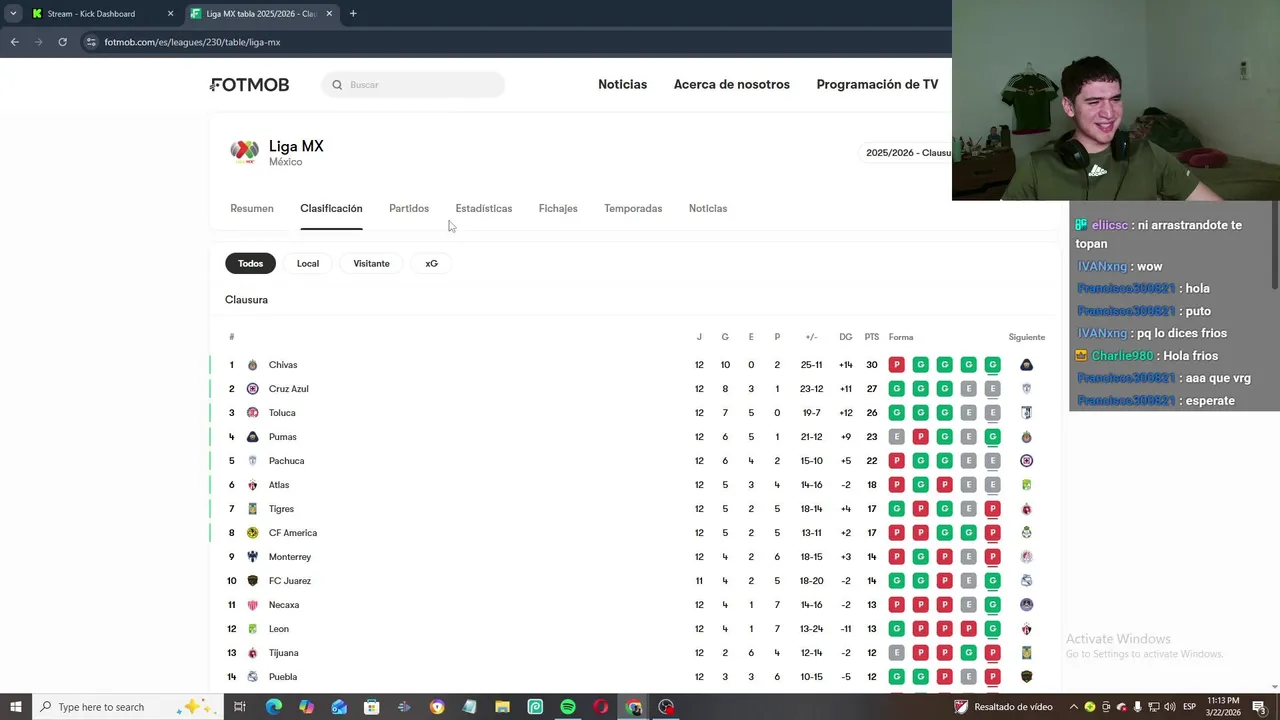Viewport: 1280px width, 720px height.
Task: Click the Tigres team crest
Action: [x=252, y=509]
